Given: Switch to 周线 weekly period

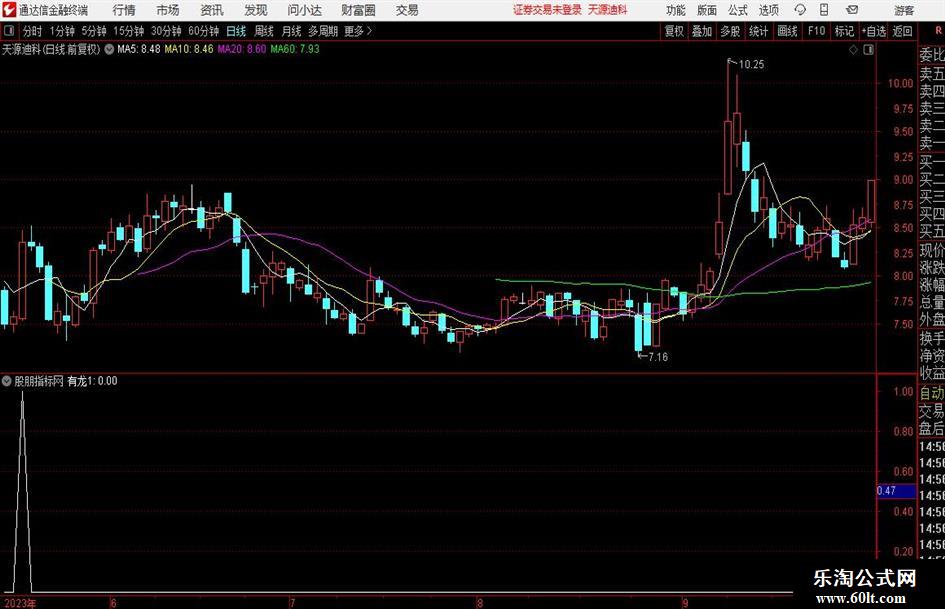Looking at the screenshot, I should pos(263,31).
